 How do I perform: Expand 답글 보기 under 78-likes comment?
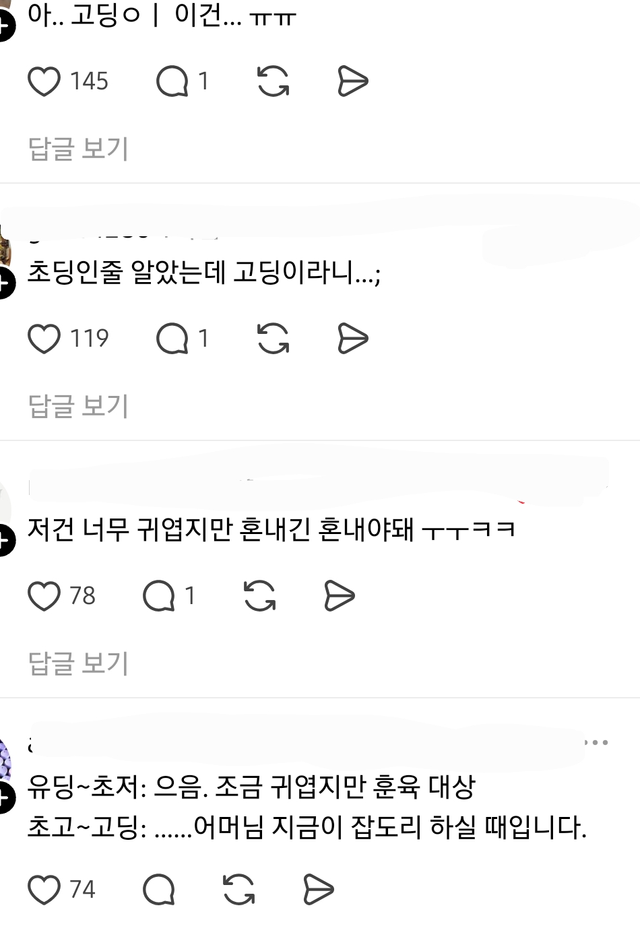click(78, 663)
